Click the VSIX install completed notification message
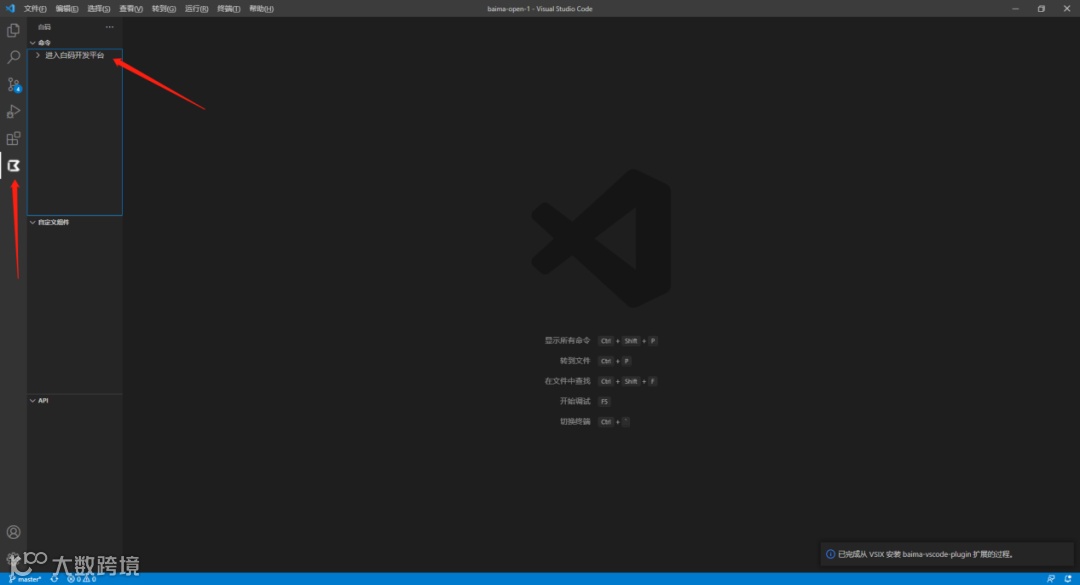This screenshot has height=585, width=1080. click(x=925, y=554)
